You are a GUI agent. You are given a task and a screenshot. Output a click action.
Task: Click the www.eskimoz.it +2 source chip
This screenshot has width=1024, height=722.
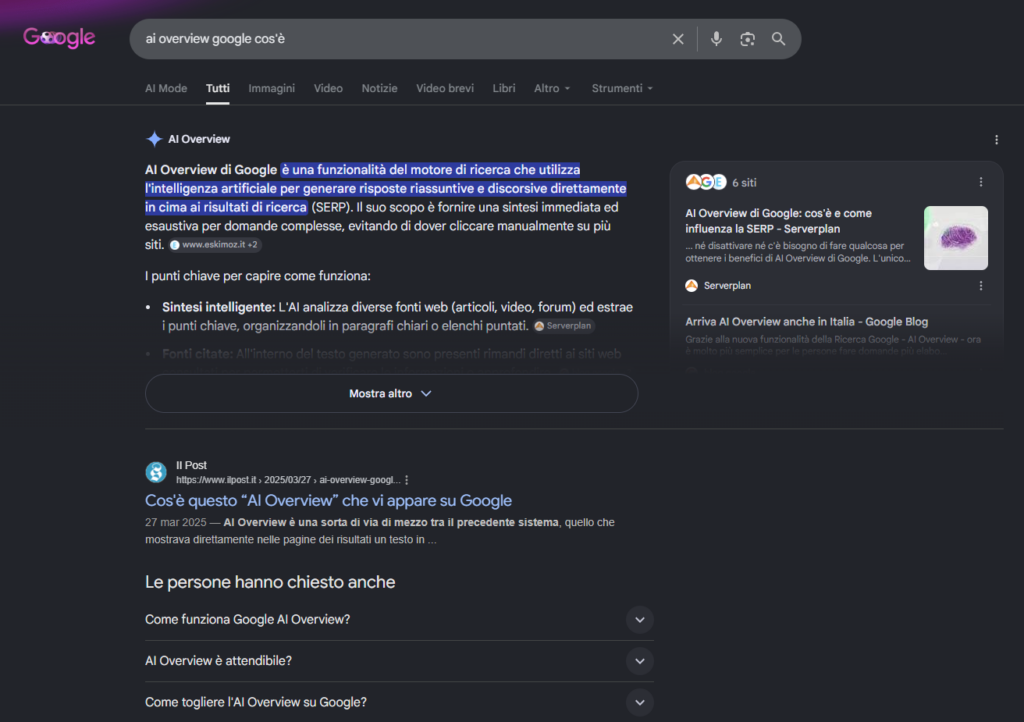(x=214, y=245)
